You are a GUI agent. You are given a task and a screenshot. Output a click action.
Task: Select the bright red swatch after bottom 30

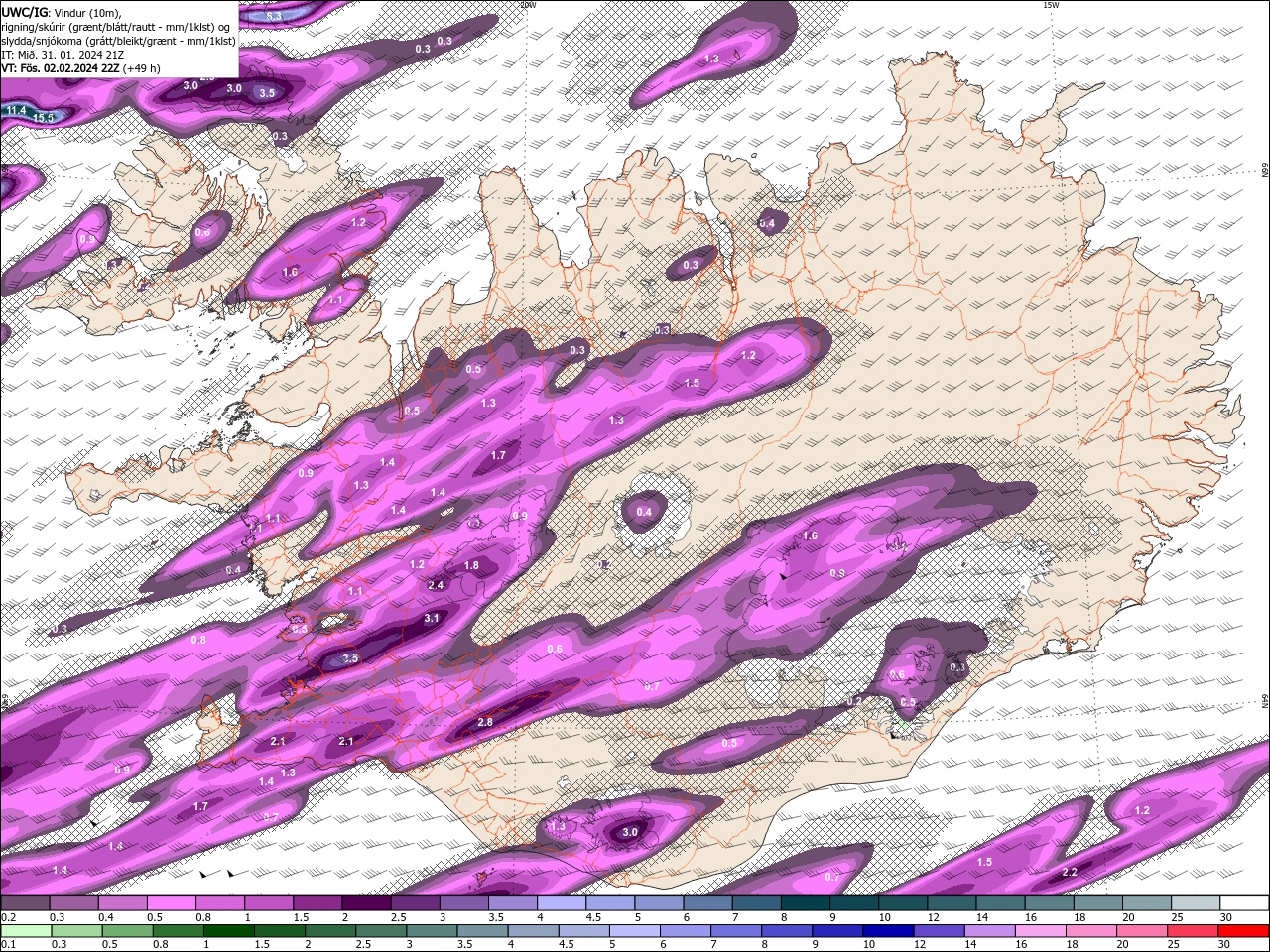(x=1243, y=931)
